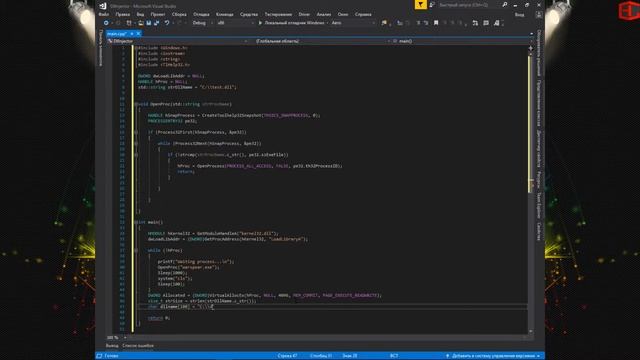The width and height of the screenshot is (640, 360).
Task: Switch to the Вывод output tab
Action: (112, 346)
